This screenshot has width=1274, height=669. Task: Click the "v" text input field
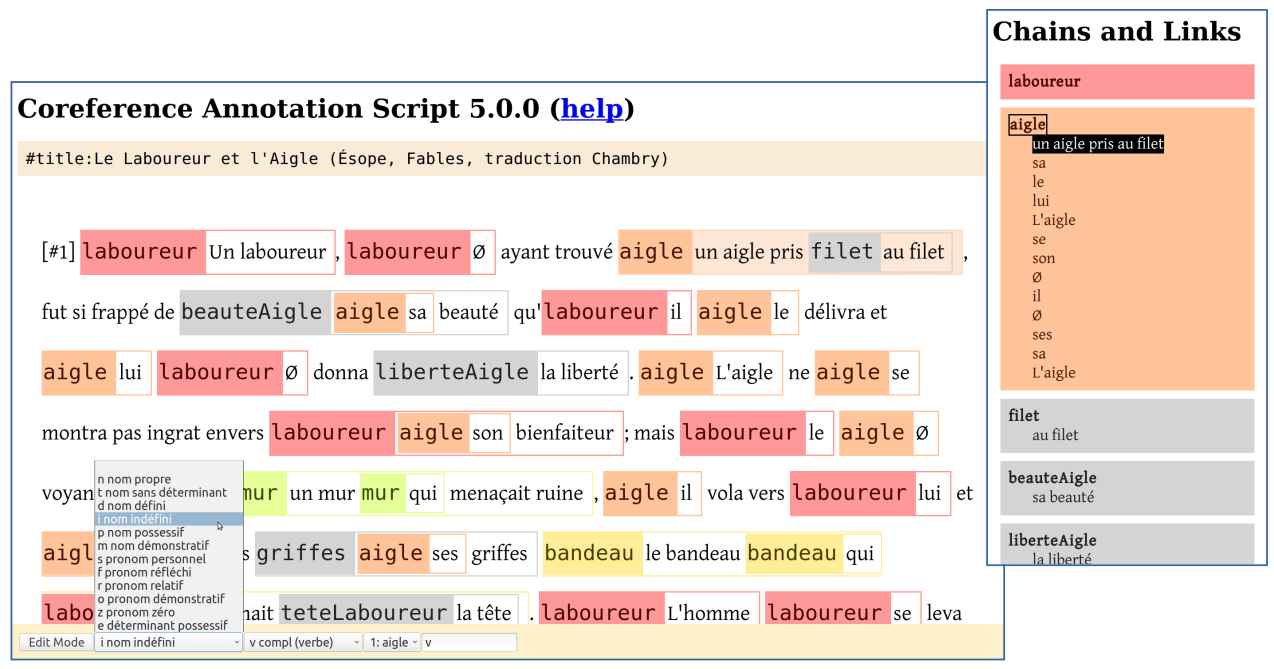(466, 642)
